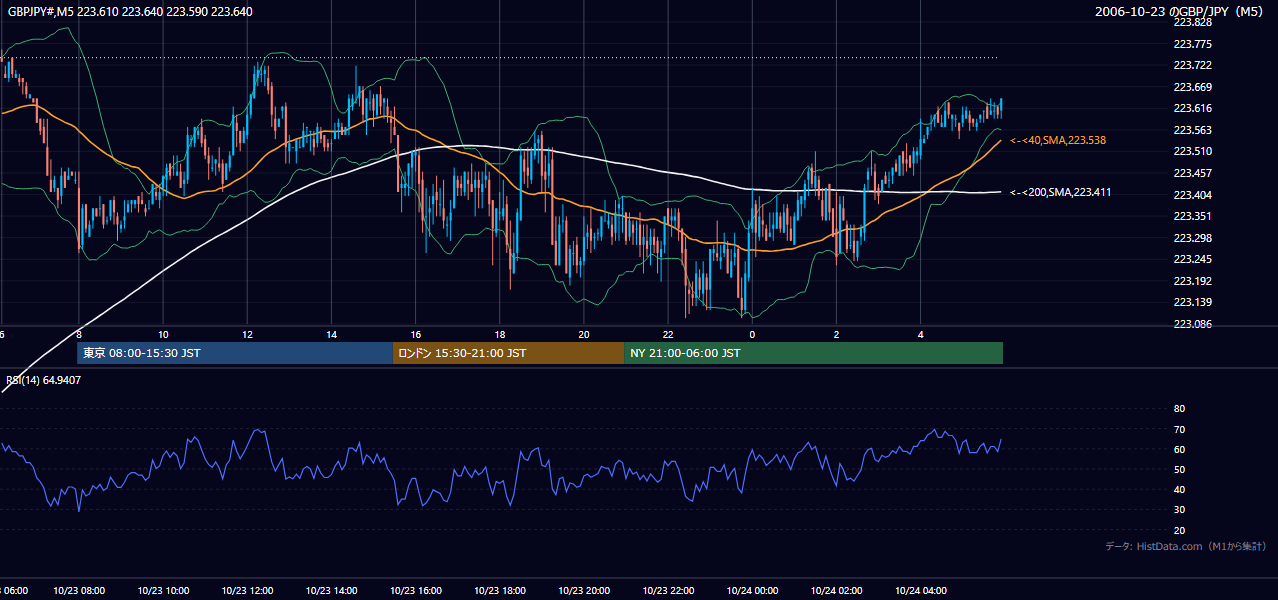Click the RSI(14) 64.9407 indicator label
This screenshot has width=1278, height=600.
[x=44, y=380]
